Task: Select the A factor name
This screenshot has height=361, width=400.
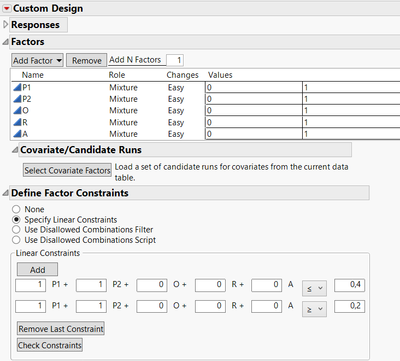Action: [x=25, y=134]
